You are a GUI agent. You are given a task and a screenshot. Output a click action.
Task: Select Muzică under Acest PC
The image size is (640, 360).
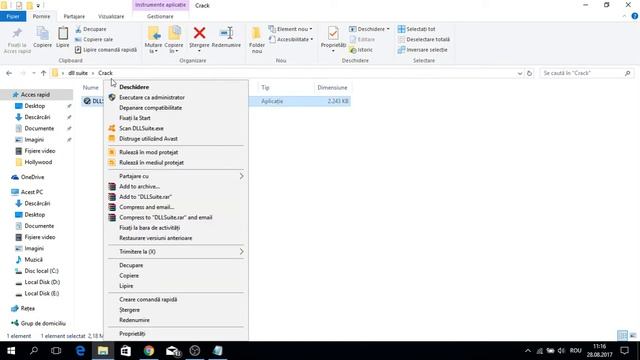(33, 260)
